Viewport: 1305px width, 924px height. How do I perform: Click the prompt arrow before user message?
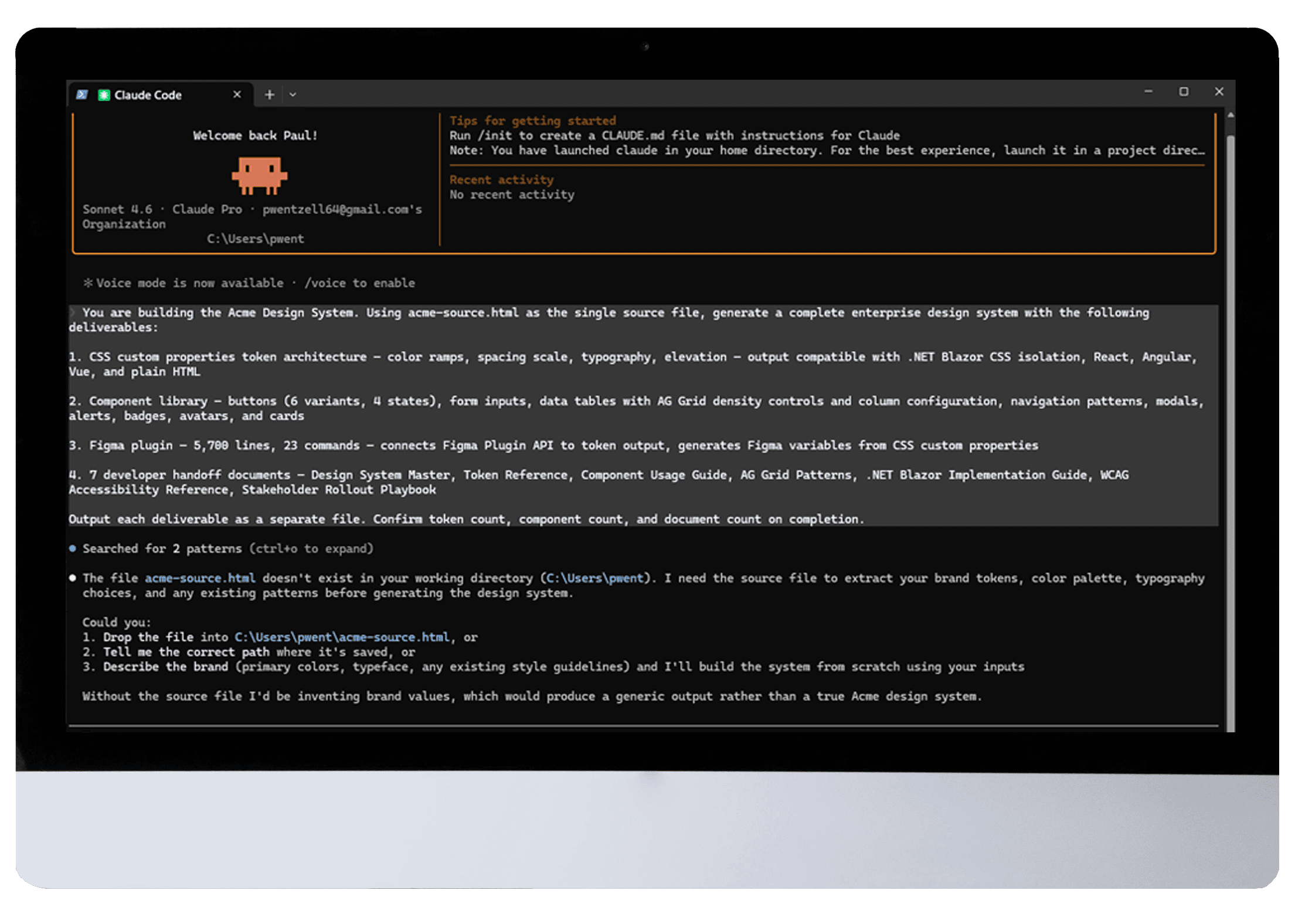73,312
